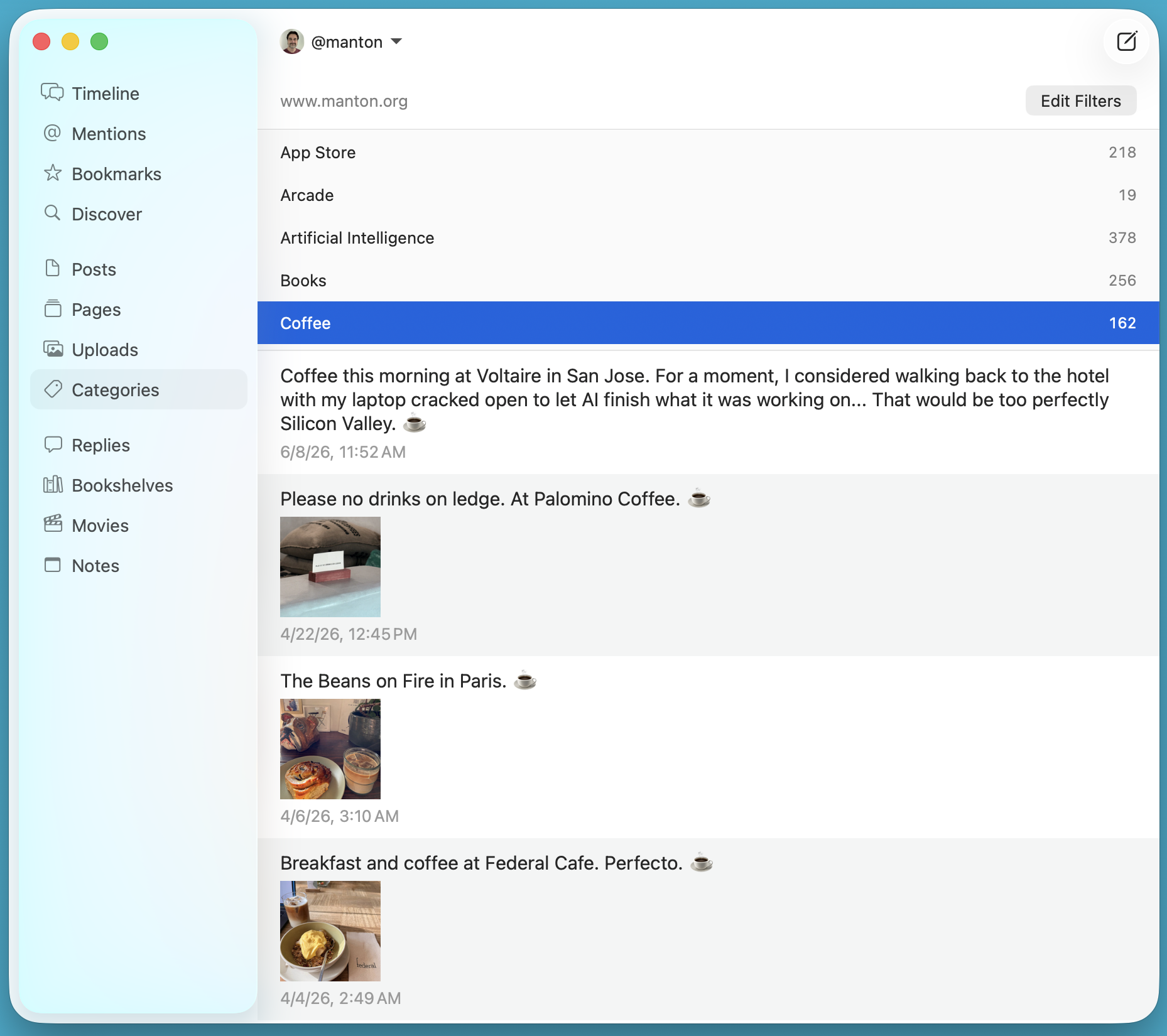Click the Discover magnifying glass icon
1167x1036 pixels.
[53, 213]
